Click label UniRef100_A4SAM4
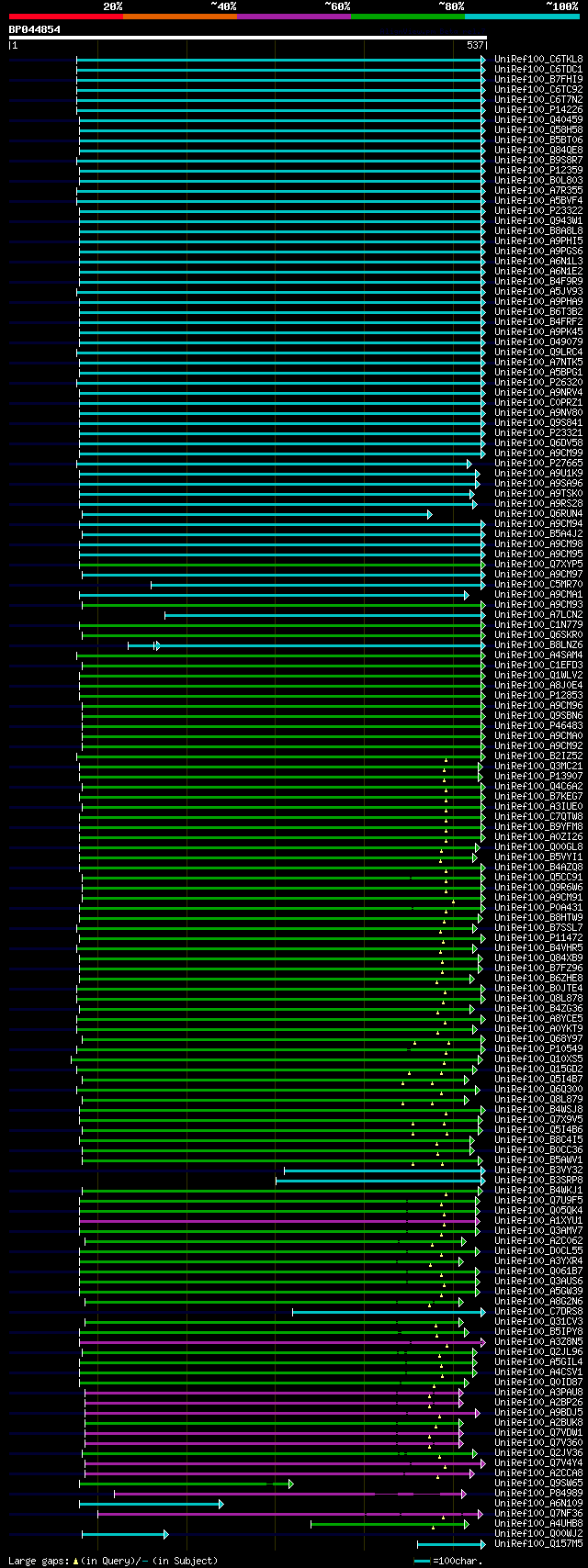 pyautogui.click(x=538, y=655)
